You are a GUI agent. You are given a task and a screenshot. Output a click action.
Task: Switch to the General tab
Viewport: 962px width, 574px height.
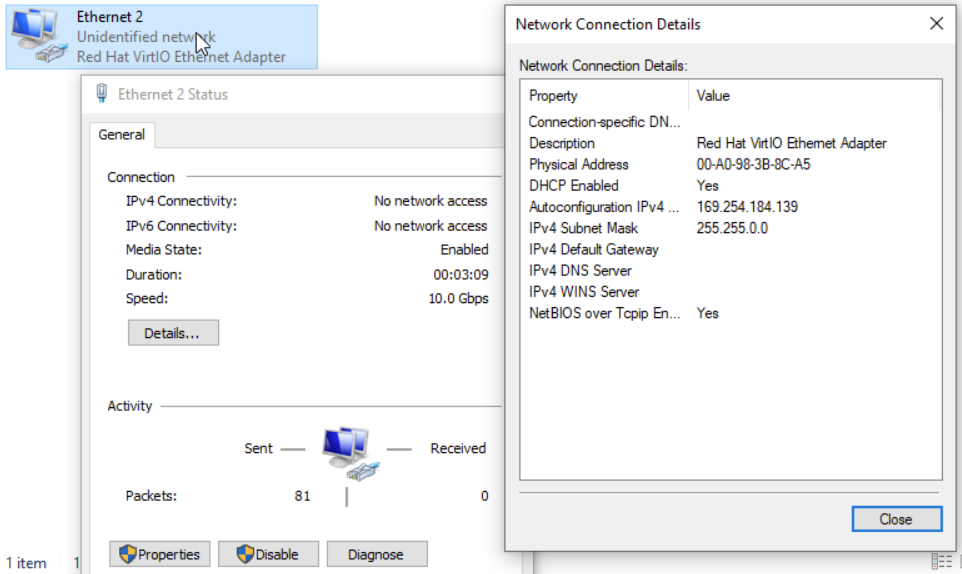click(122, 135)
